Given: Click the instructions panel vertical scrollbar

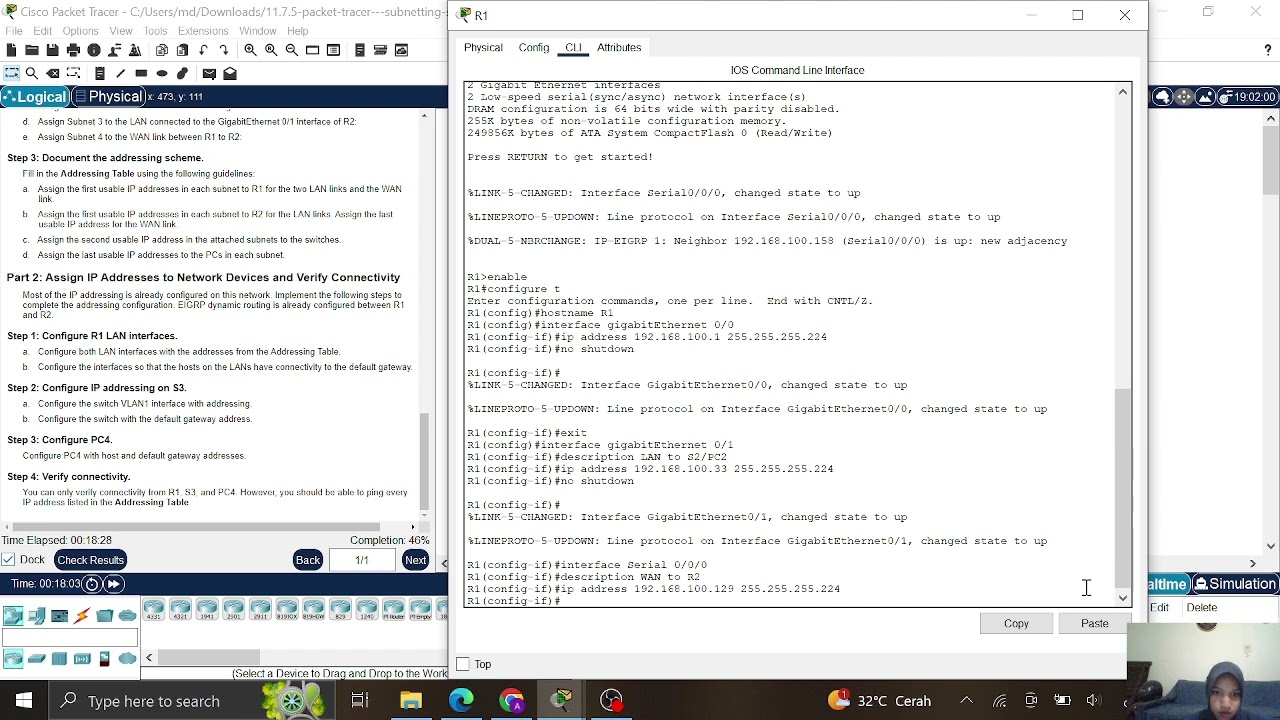Looking at the screenshot, I should coord(424,460).
